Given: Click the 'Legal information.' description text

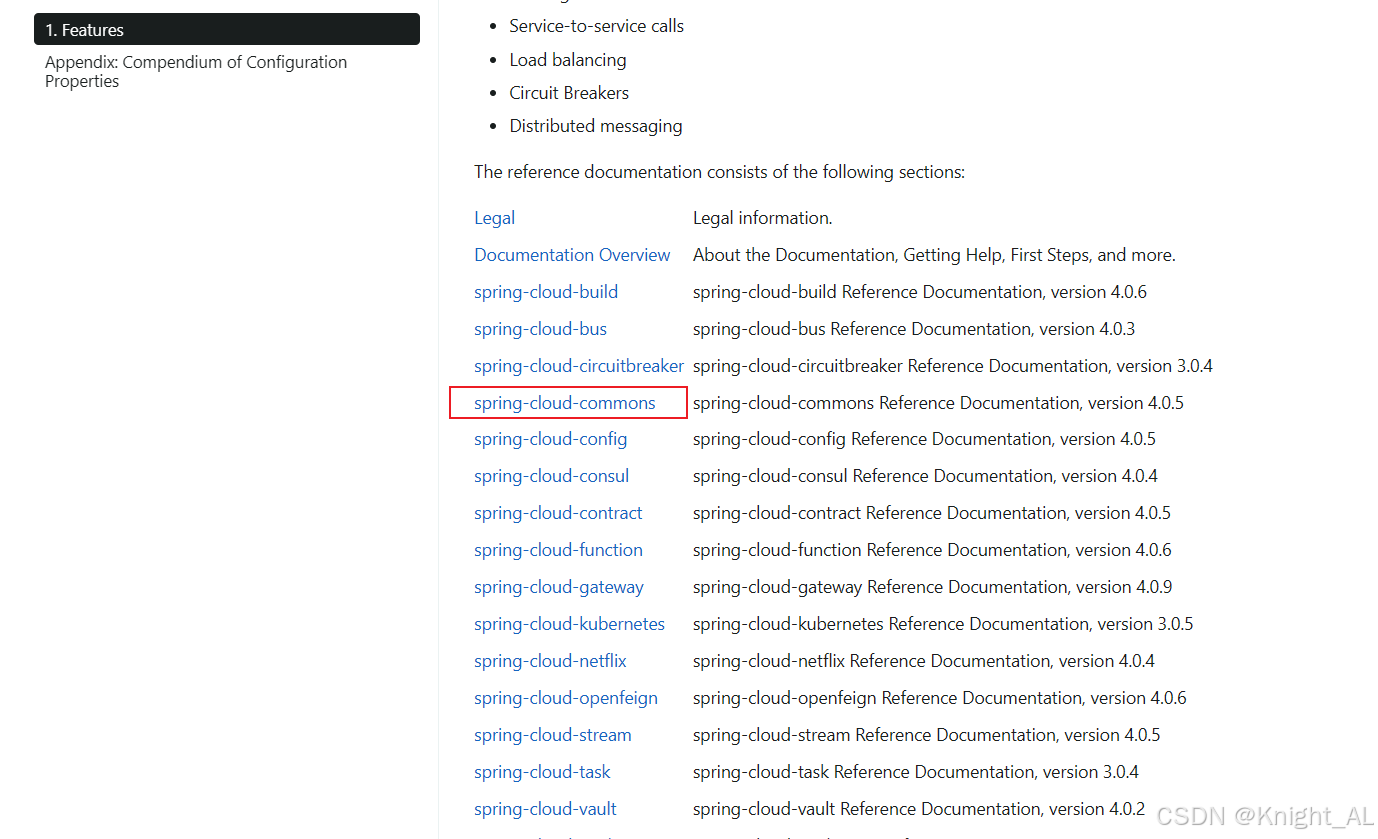Looking at the screenshot, I should click(763, 218).
